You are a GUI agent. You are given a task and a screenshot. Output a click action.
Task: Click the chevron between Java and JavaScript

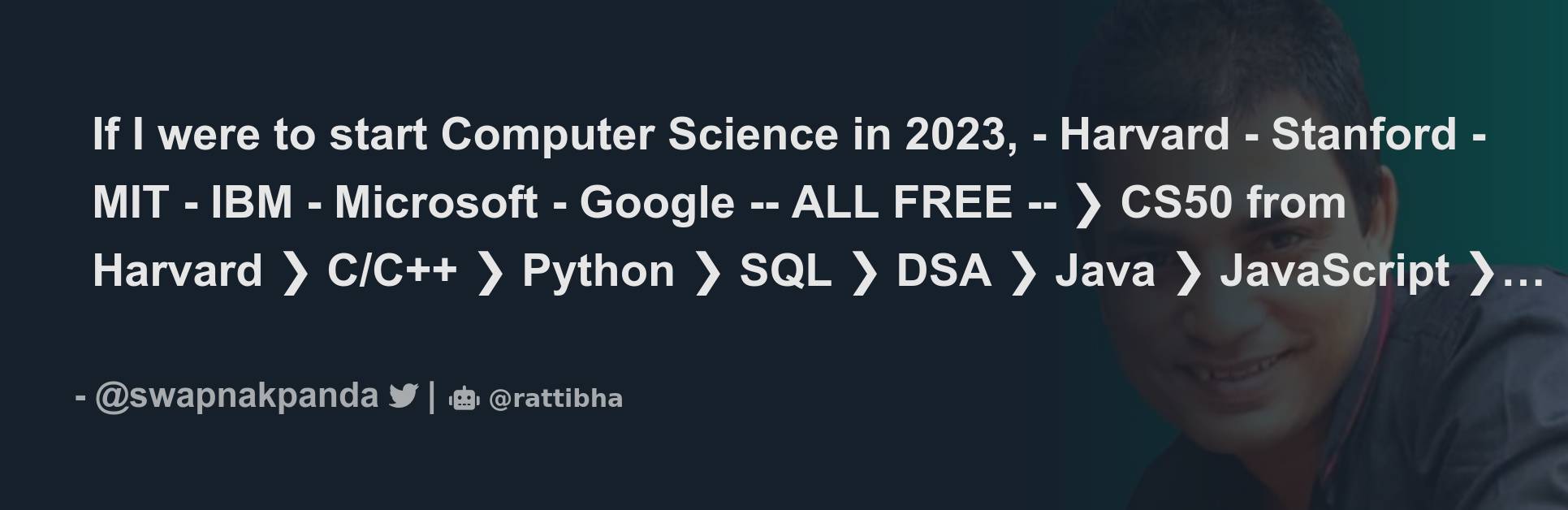click(1187, 271)
